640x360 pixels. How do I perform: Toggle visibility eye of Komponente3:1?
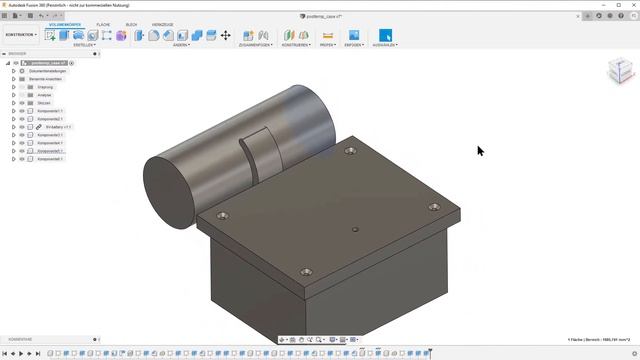pyautogui.click(x=22, y=135)
